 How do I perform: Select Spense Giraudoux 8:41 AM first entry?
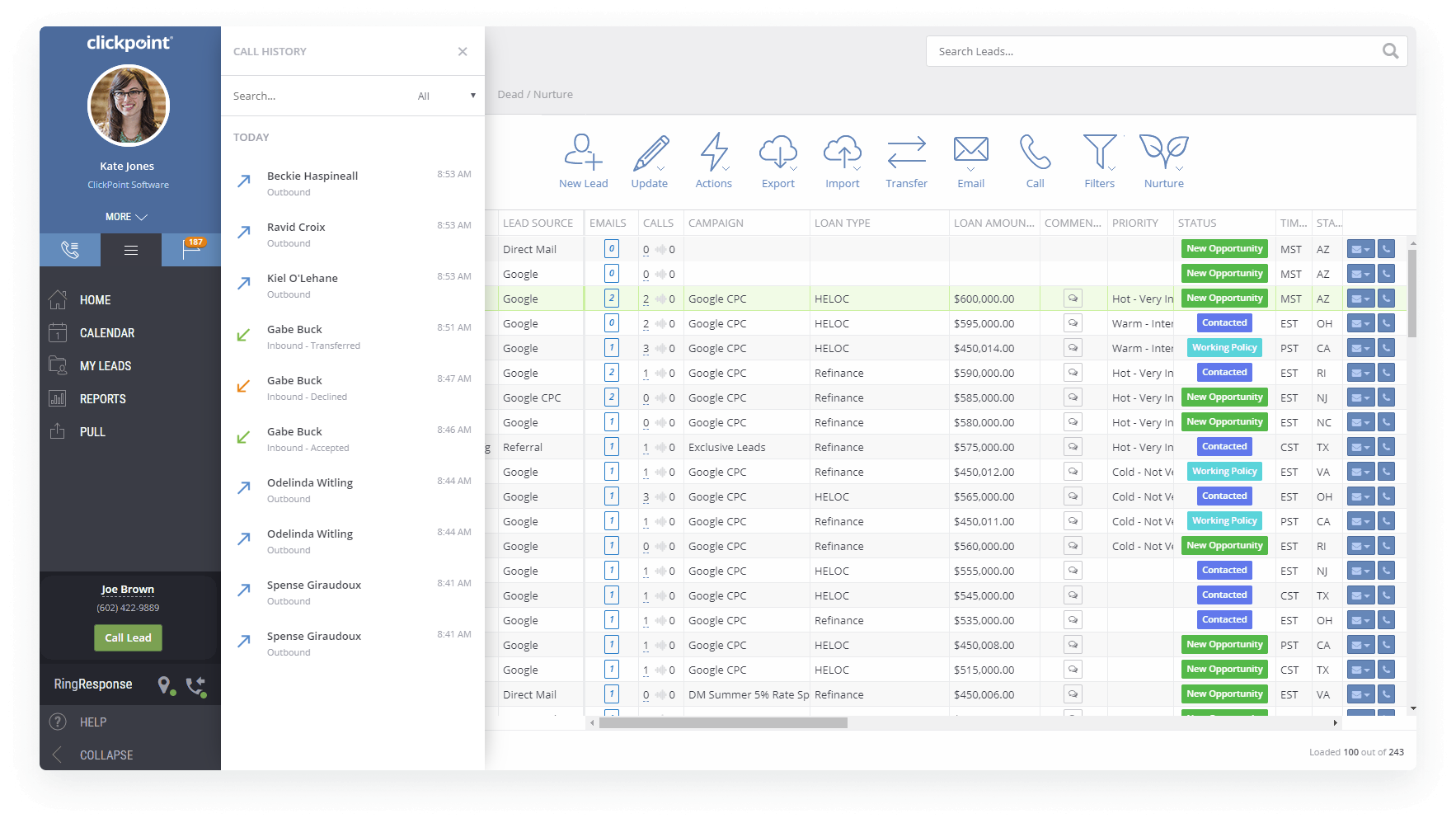point(353,592)
